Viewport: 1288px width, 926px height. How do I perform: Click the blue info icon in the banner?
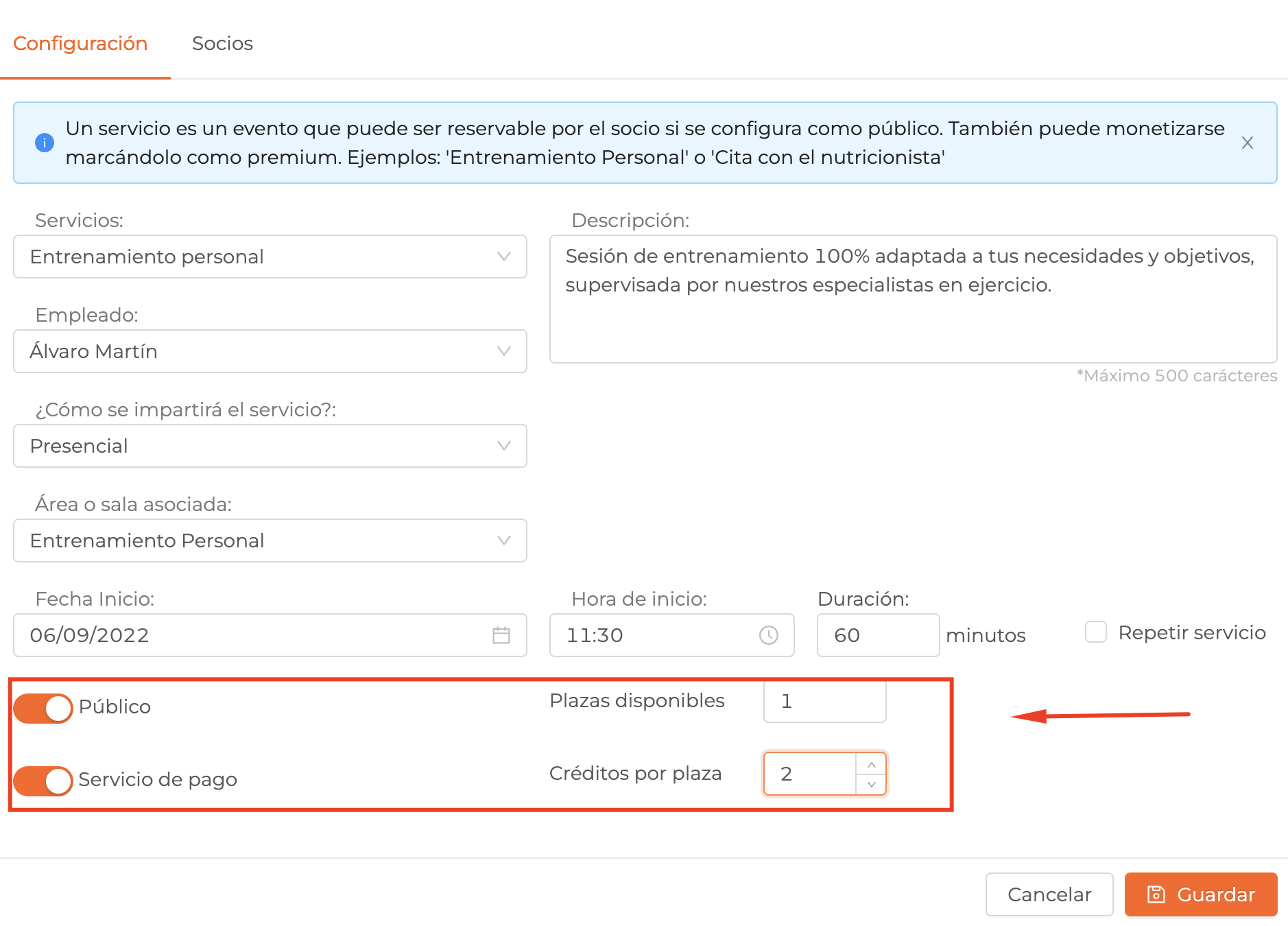pyautogui.click(x=45, y=143)
